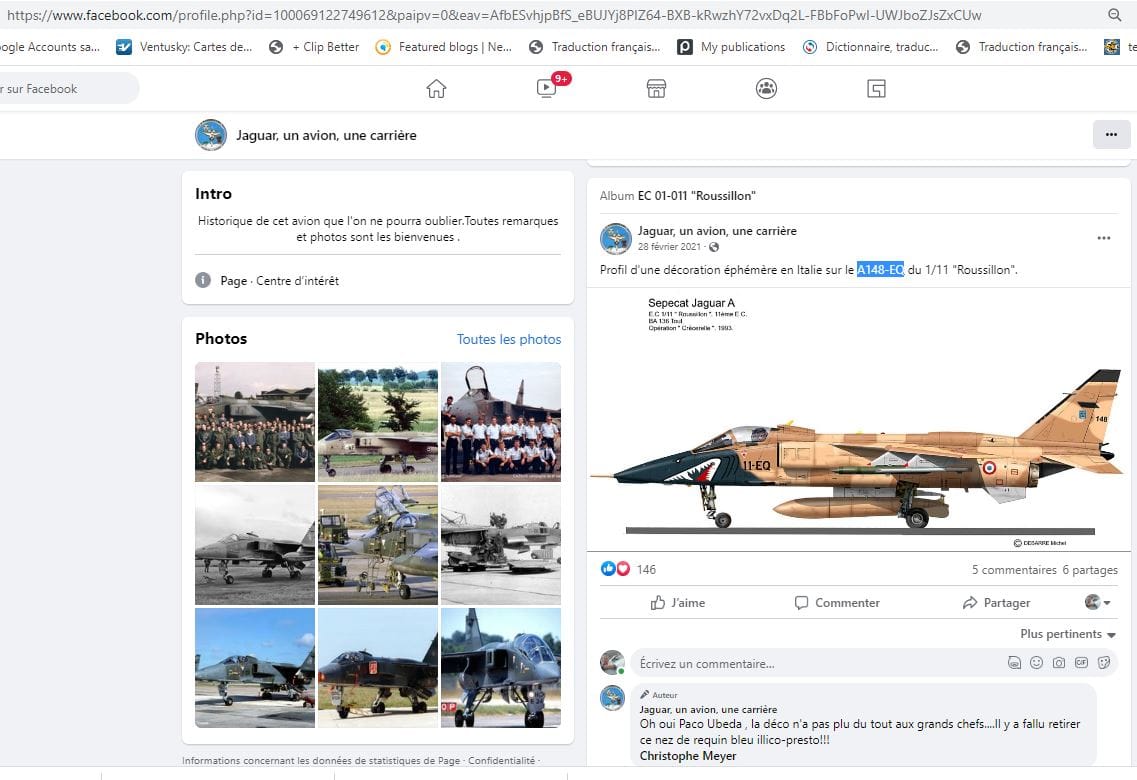
Task: Like the post with J'aime
Action: tap(677, 603)
